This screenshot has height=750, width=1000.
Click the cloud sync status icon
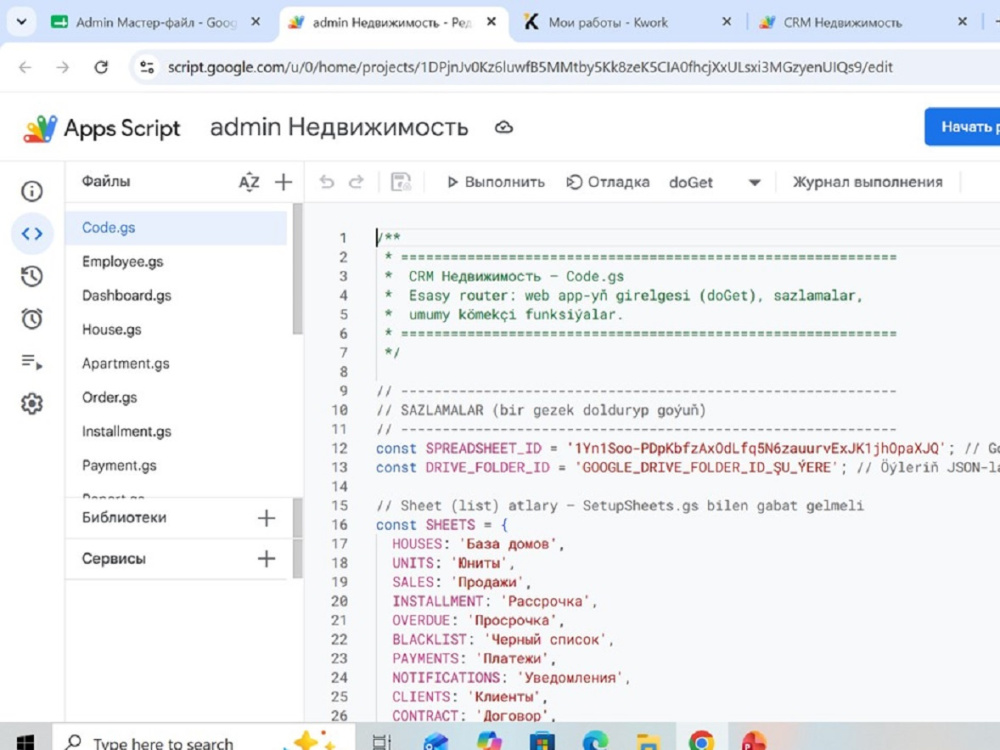(504, 128)
